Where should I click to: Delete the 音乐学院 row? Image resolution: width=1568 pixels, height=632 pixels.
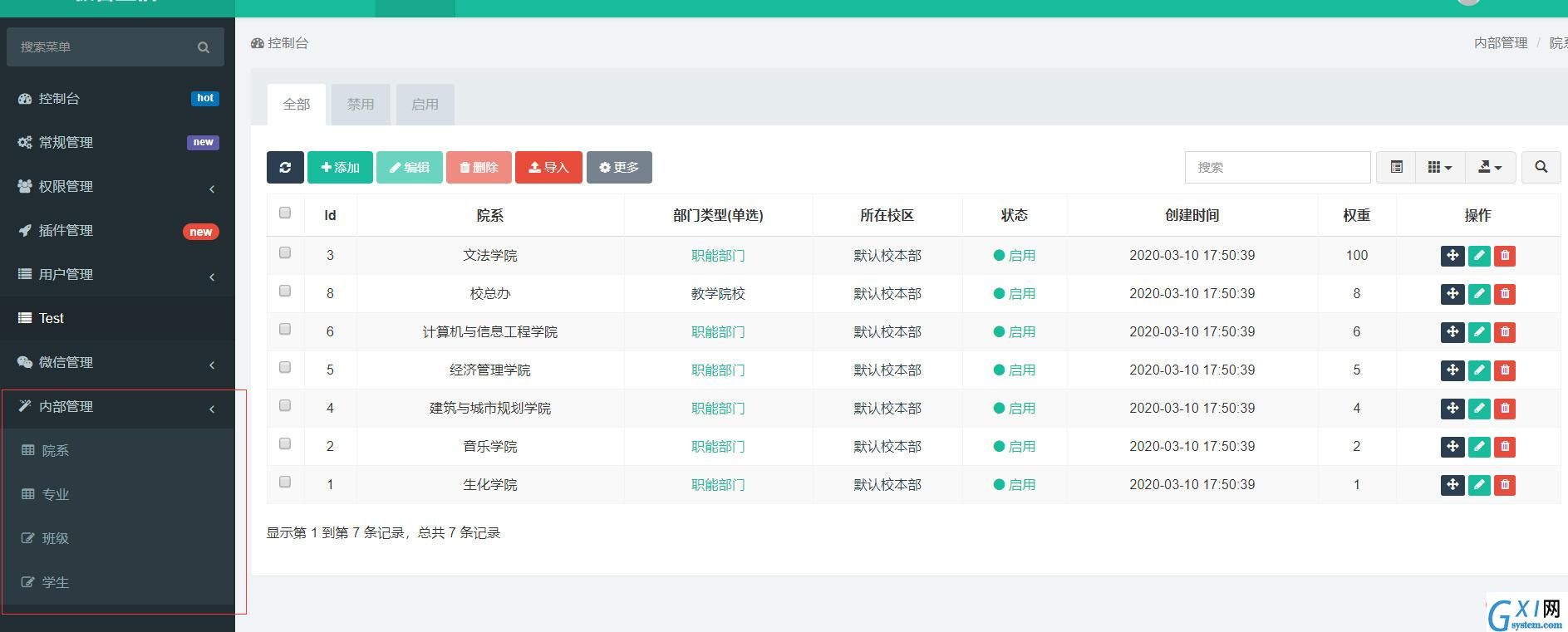click(1505, 447)
